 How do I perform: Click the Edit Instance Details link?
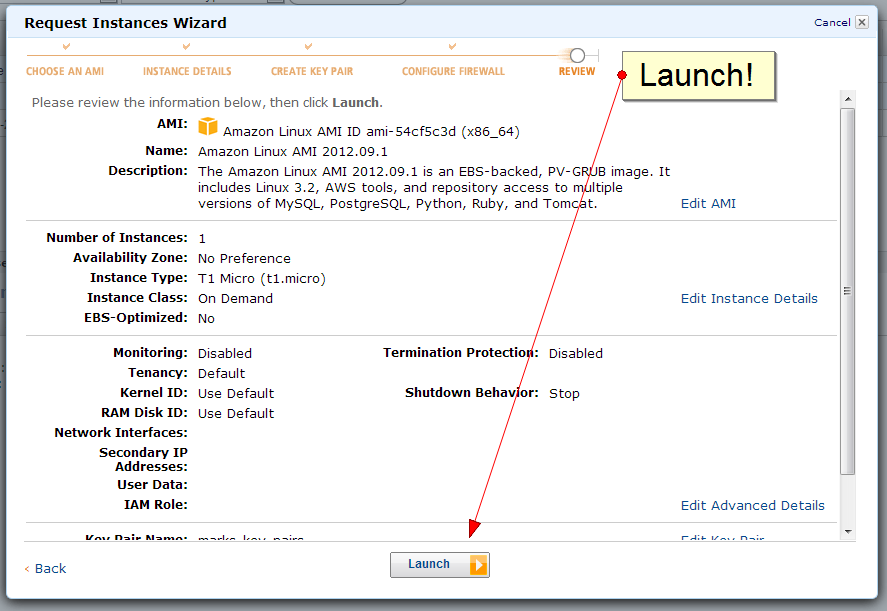coord(749,299)
